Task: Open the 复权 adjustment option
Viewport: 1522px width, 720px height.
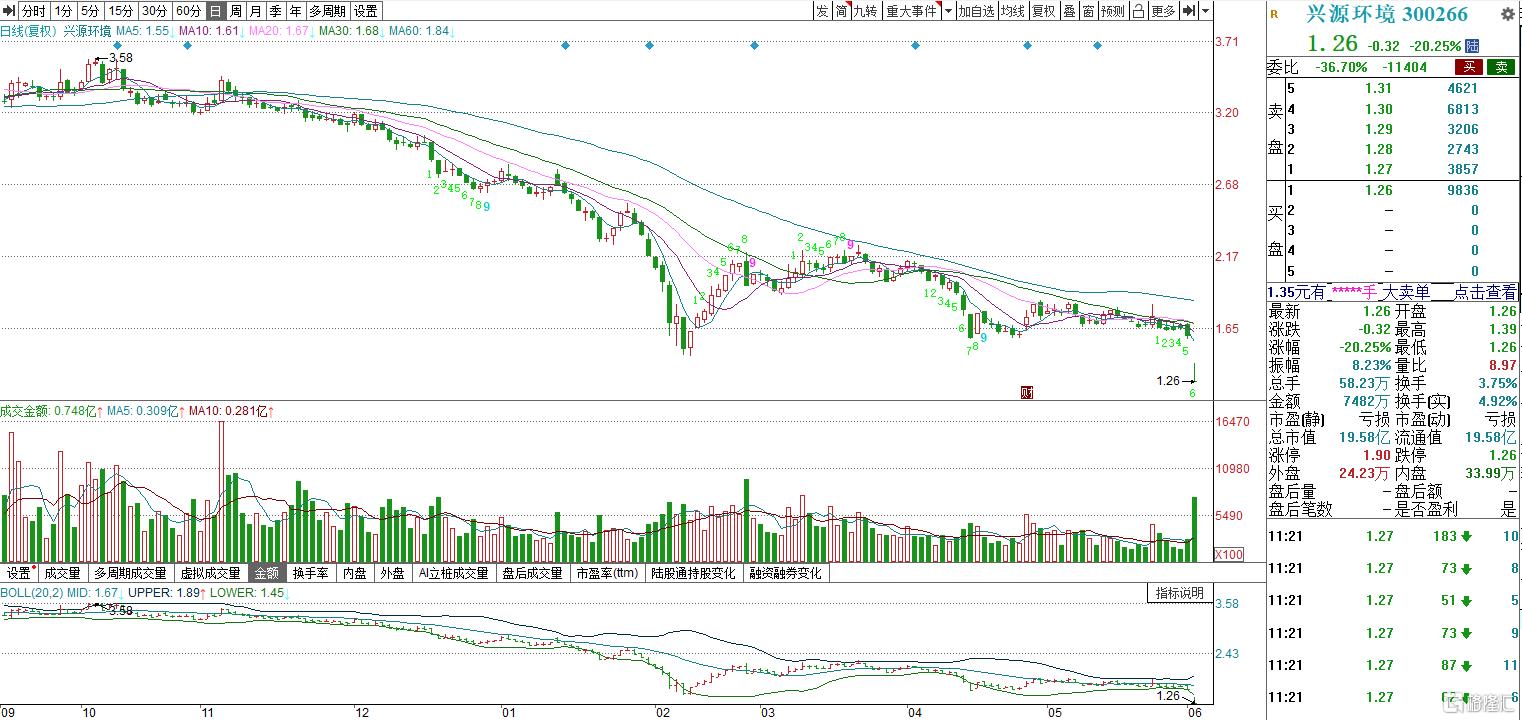Action: 1044,11
